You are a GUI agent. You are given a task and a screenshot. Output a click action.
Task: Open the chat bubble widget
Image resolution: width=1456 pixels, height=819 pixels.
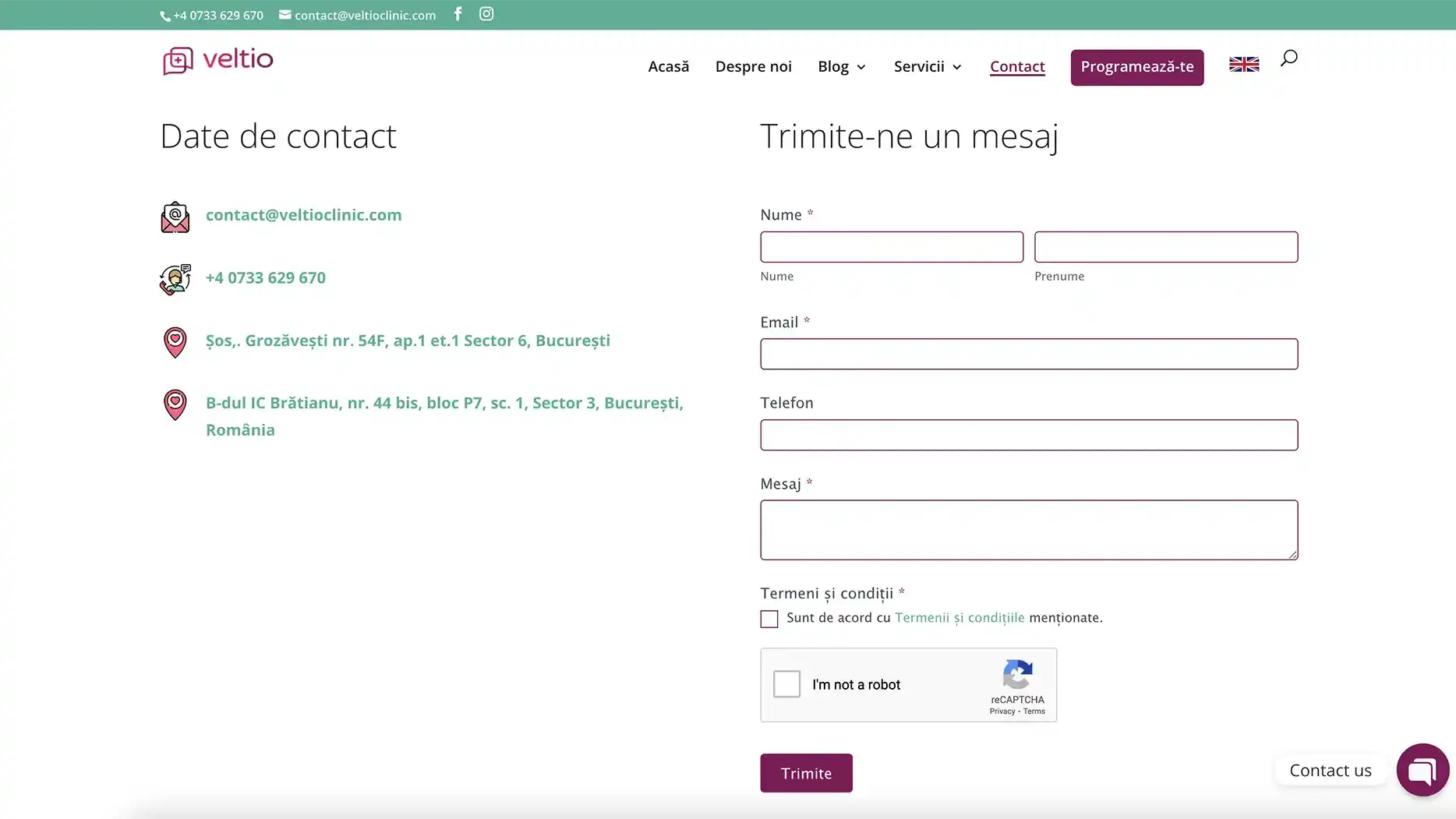point(1422,770)
